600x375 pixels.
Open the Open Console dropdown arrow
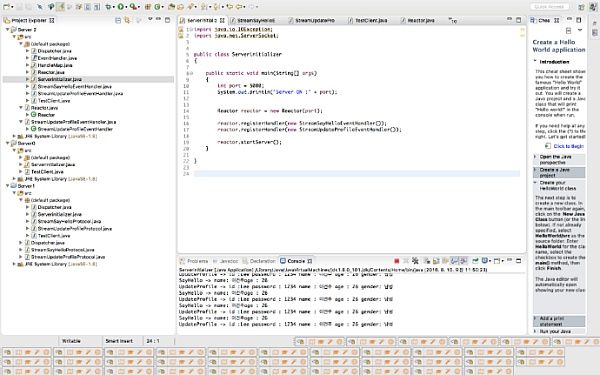point(502,261)
